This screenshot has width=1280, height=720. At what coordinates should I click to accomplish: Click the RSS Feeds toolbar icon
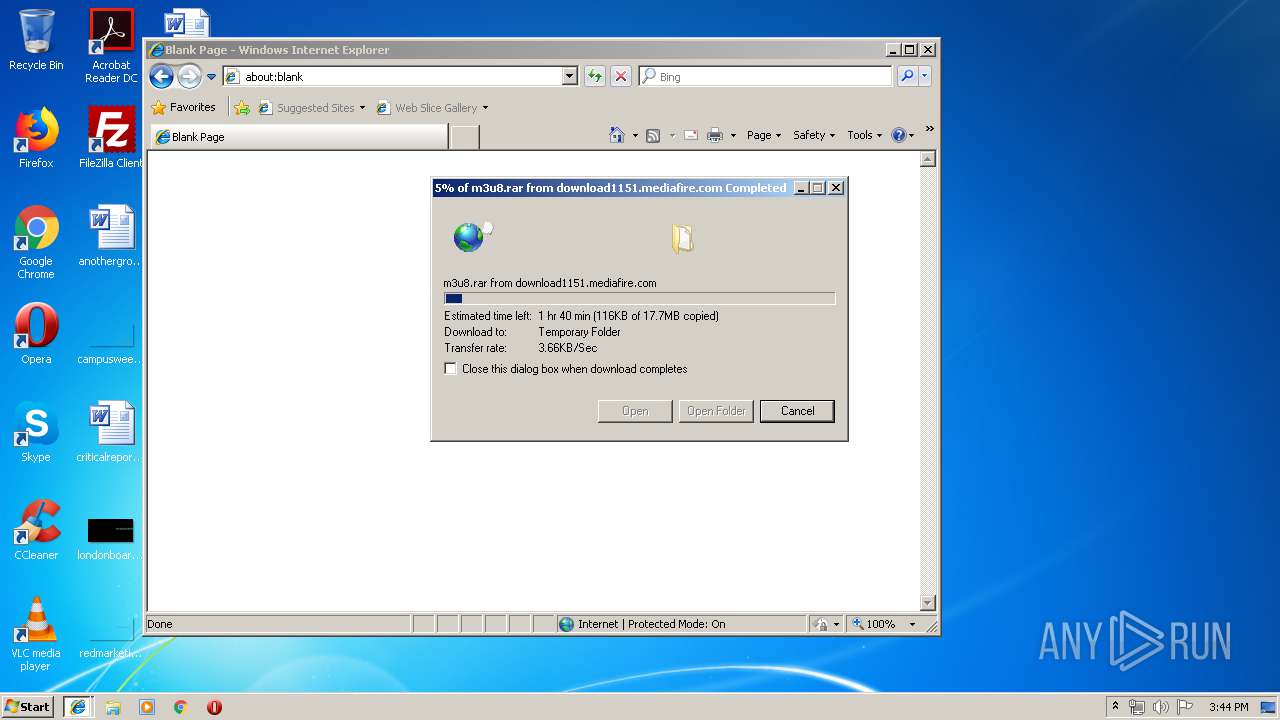[x=653, y=135]
